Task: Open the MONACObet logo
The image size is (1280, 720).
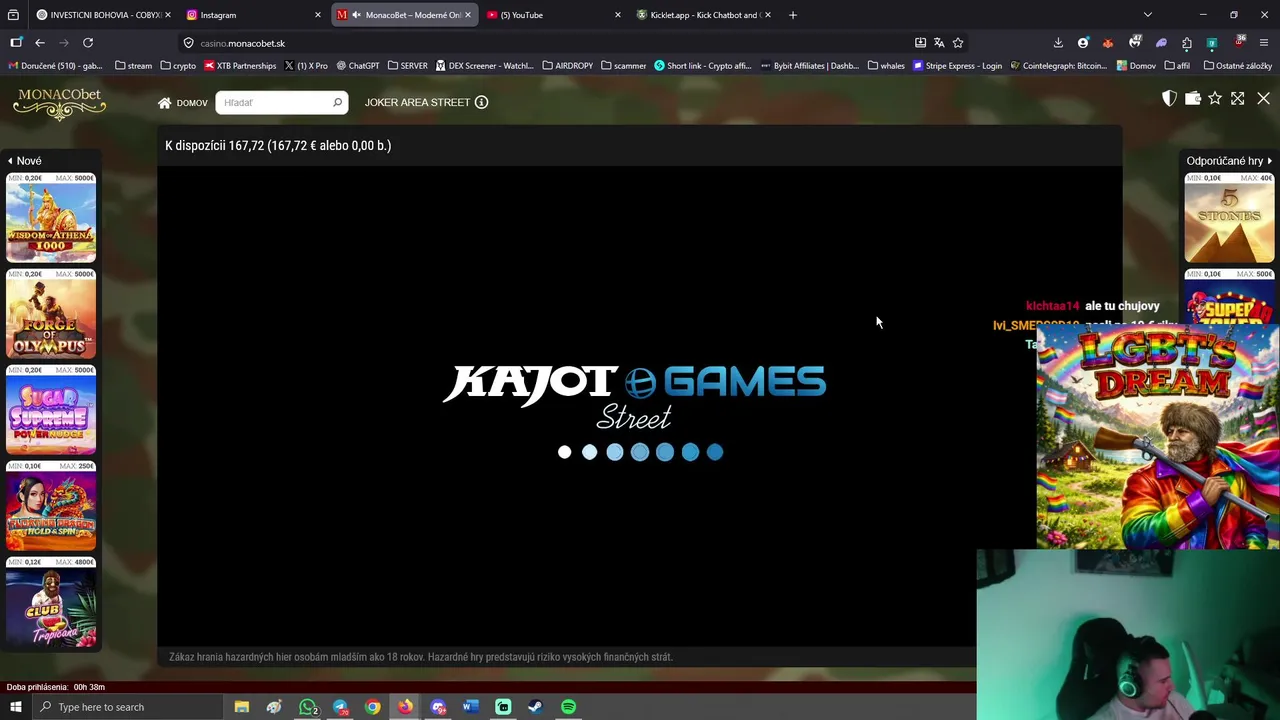Action: (x=59, y=103)
